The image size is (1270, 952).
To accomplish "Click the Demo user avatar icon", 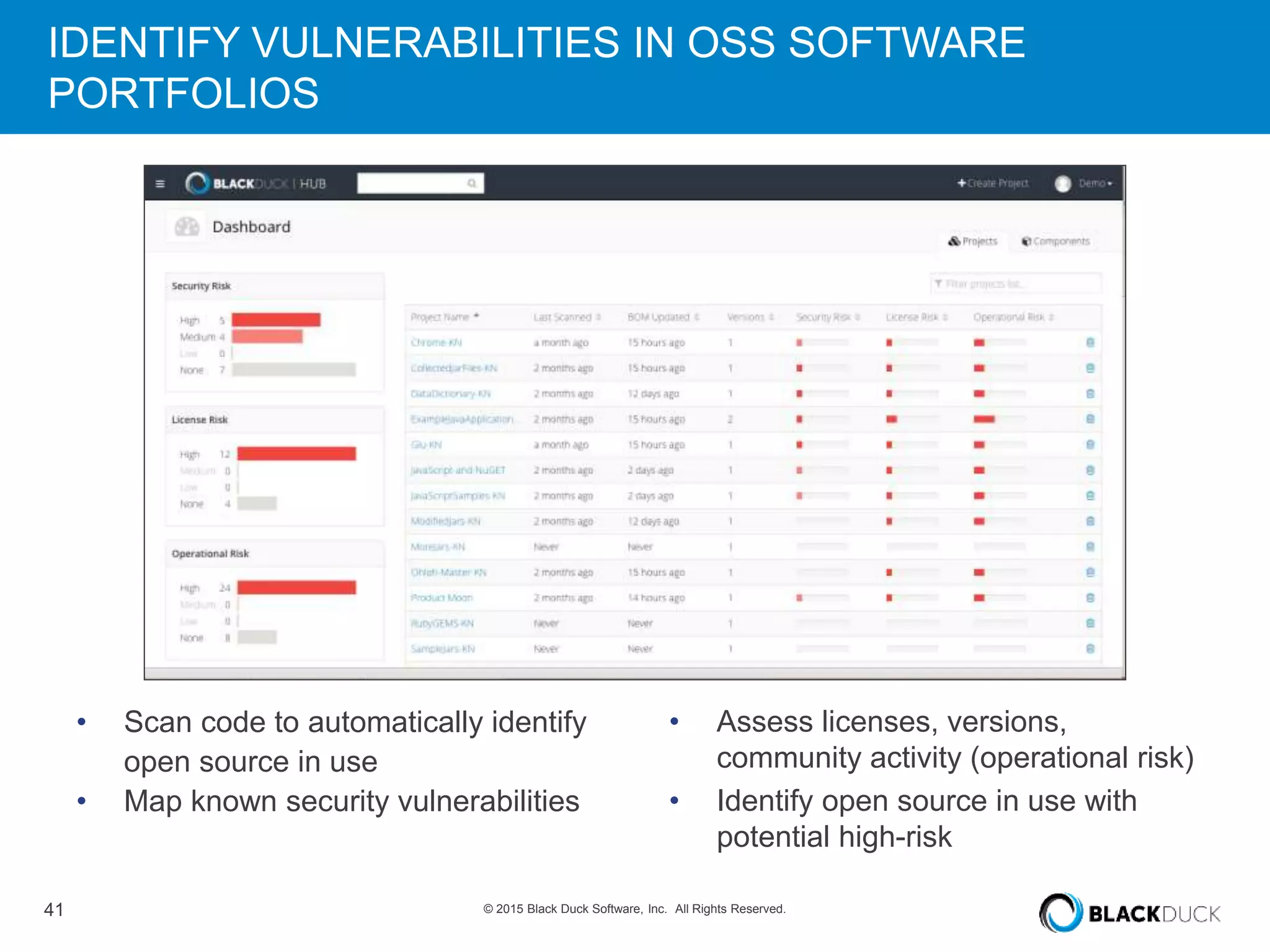I will (1063, 183).
